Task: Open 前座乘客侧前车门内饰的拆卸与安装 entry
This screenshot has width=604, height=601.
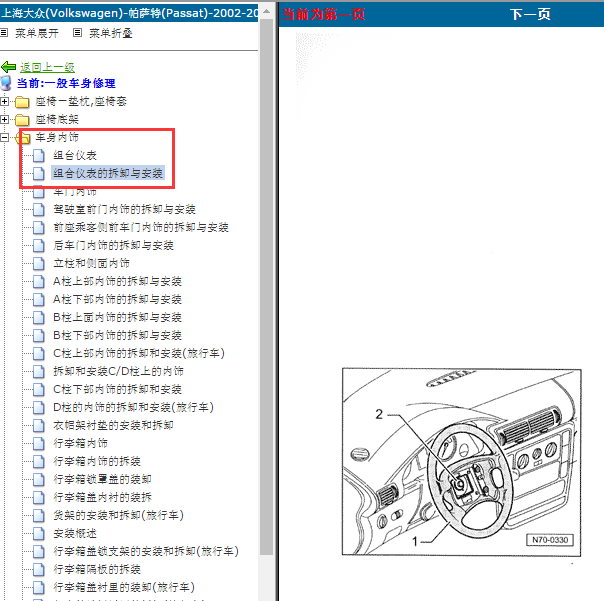Action: pyautogui.click(x=141, y=228)
